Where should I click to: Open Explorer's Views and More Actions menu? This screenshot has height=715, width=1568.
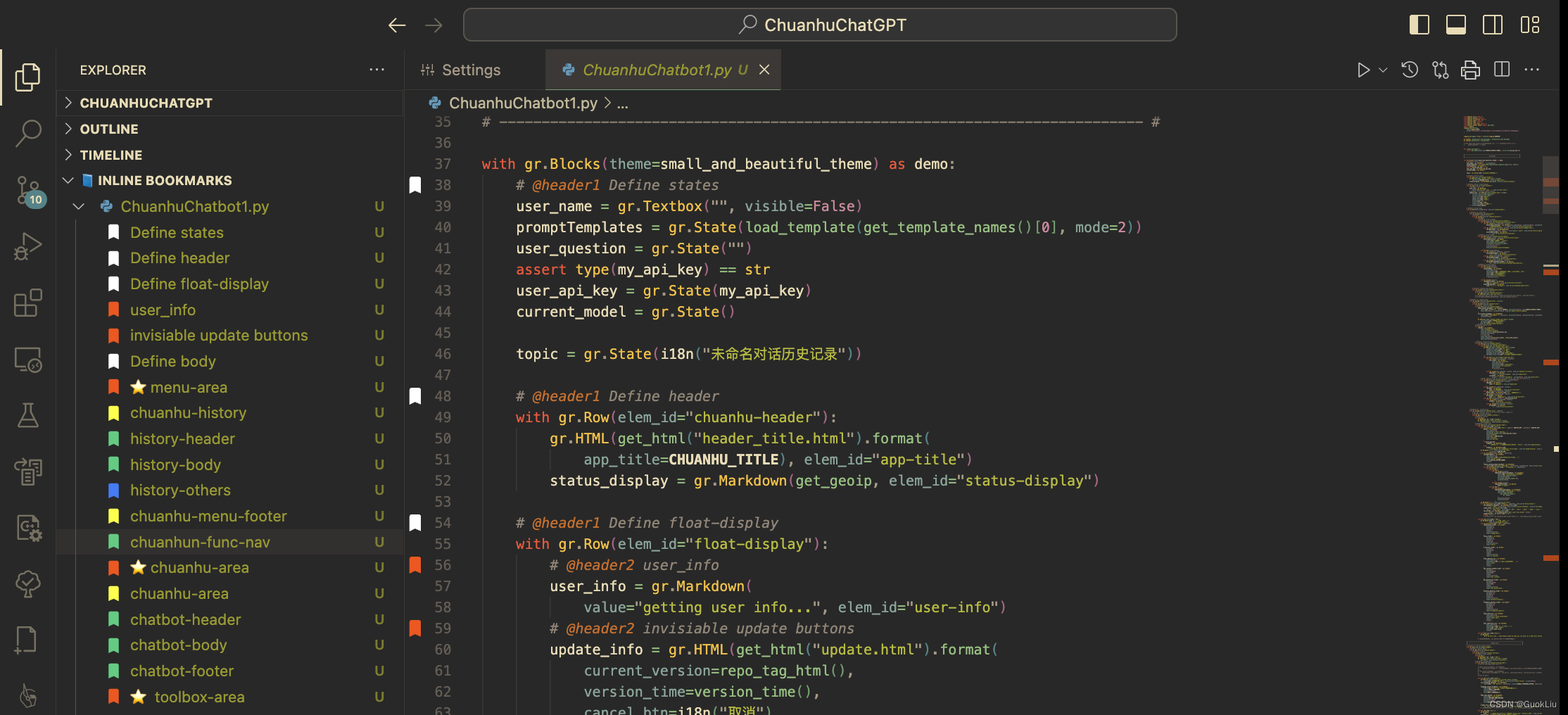[377, 70]
